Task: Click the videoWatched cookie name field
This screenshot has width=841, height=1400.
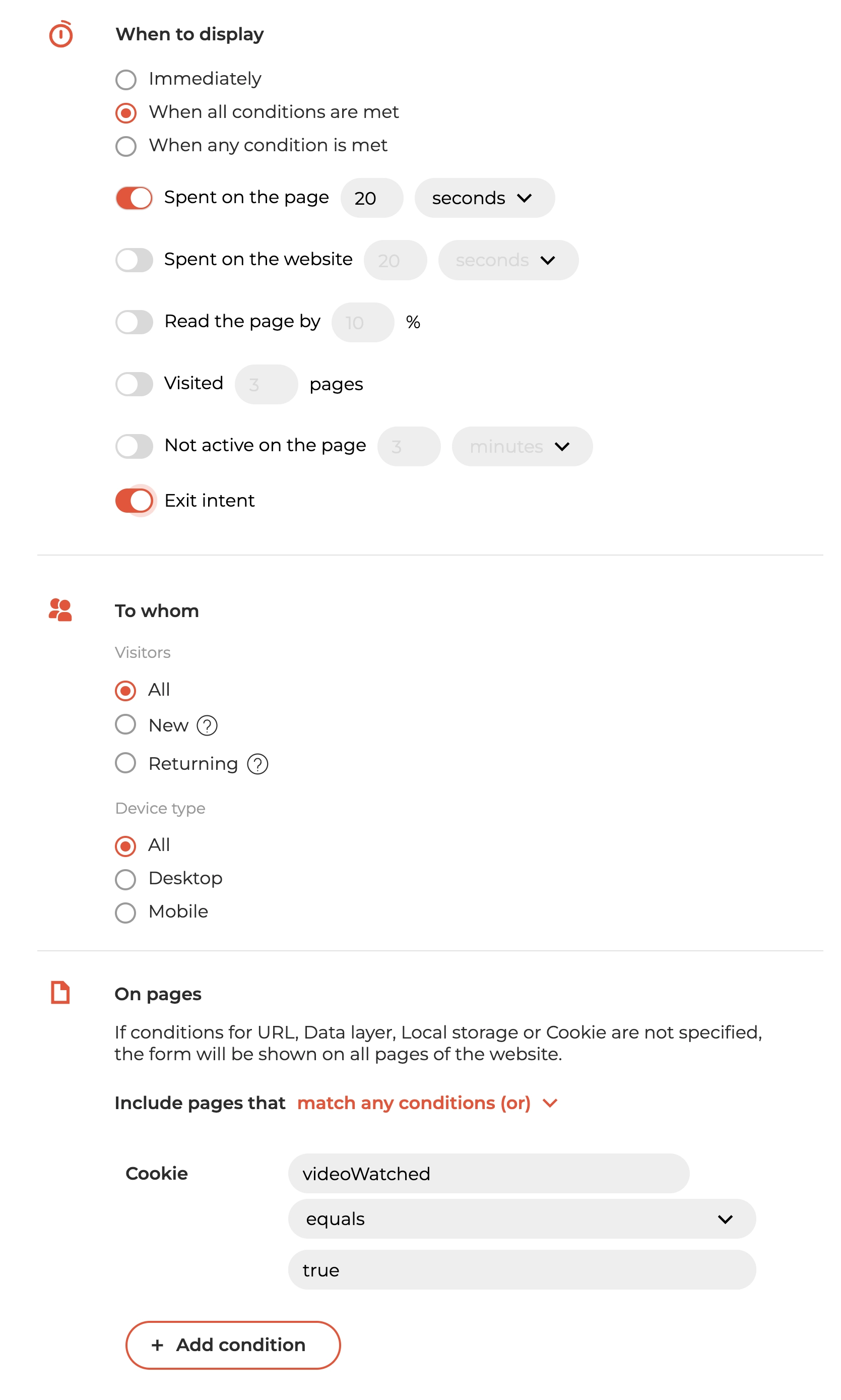Action: pyautogui.click(x=488, y=1173)
